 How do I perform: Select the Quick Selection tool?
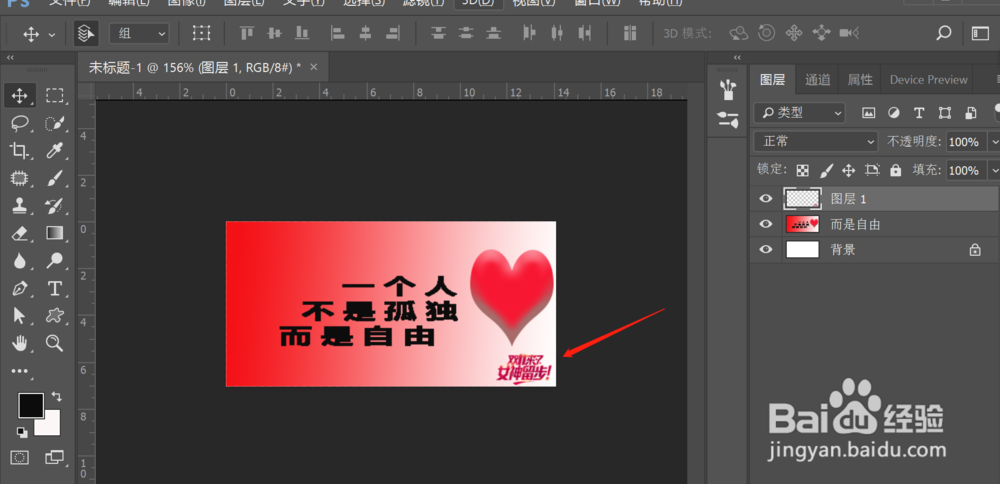[x=55, y=123]
